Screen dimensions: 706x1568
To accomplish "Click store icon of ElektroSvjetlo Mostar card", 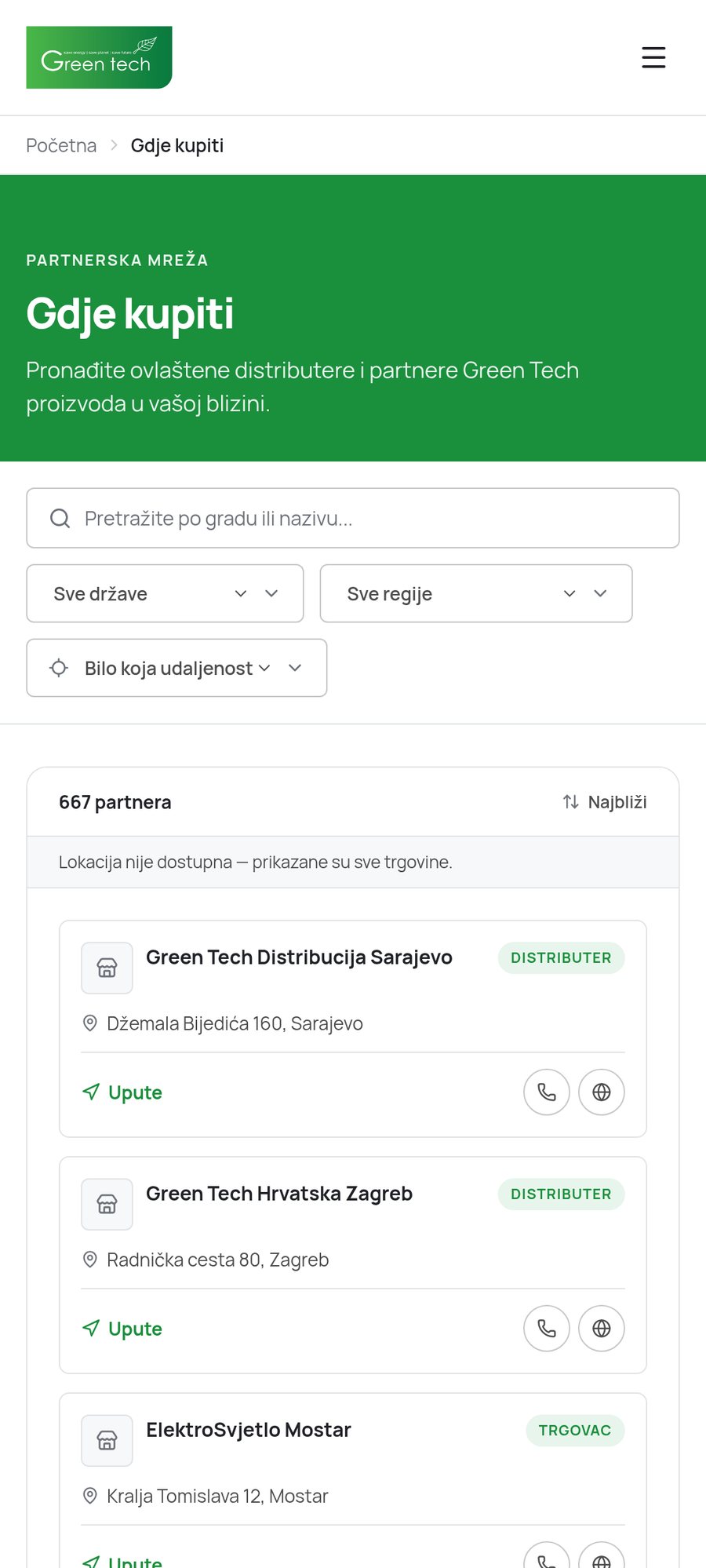I will tap(107, 1440).
